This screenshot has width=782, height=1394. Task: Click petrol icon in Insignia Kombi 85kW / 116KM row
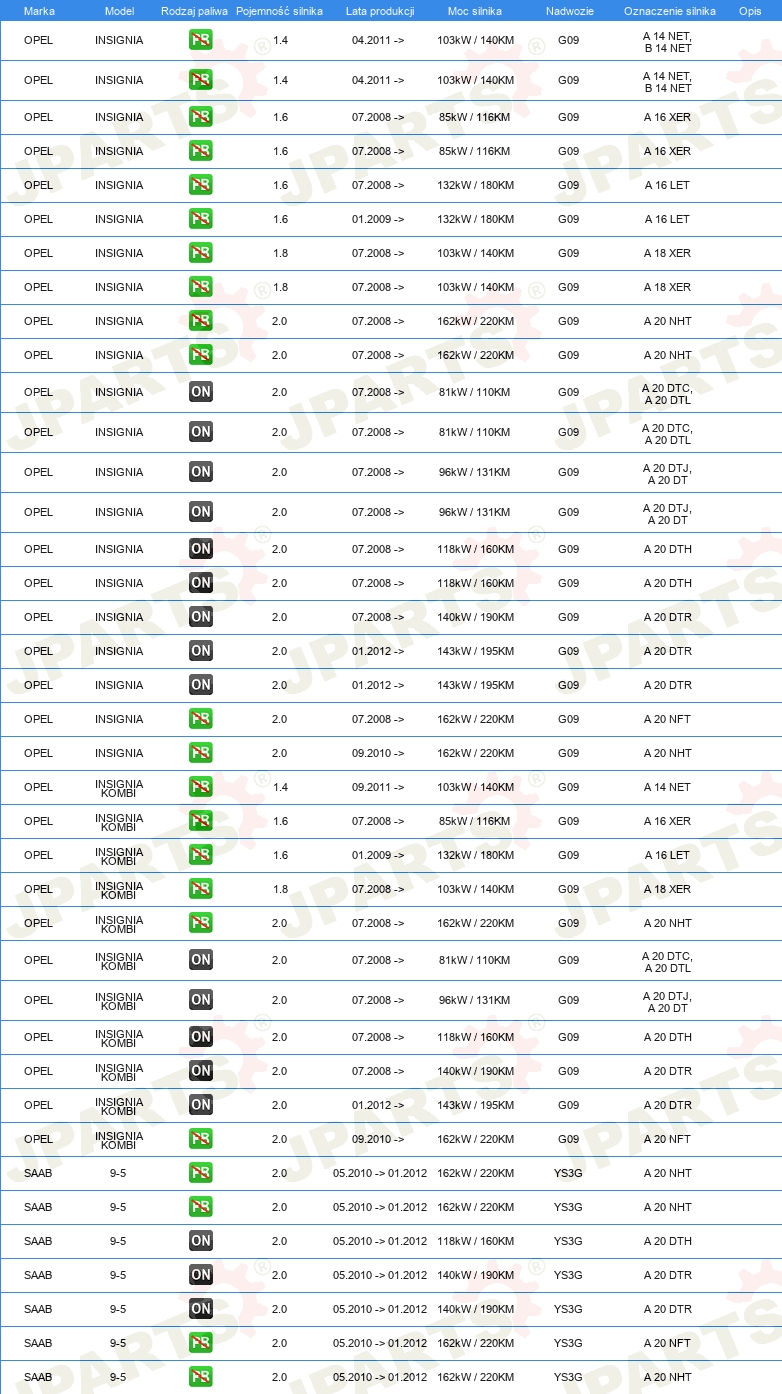tap(201, 821)
